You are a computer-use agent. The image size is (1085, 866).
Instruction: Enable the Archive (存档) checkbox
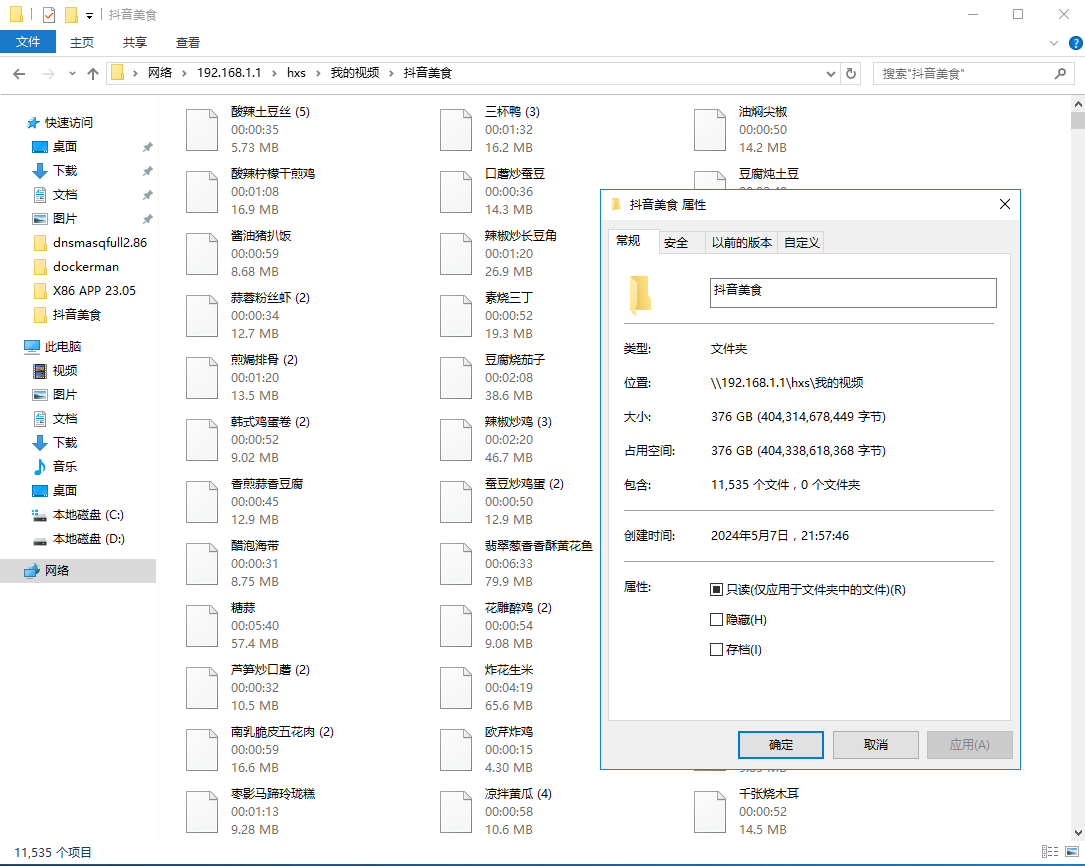coord(716,650)
